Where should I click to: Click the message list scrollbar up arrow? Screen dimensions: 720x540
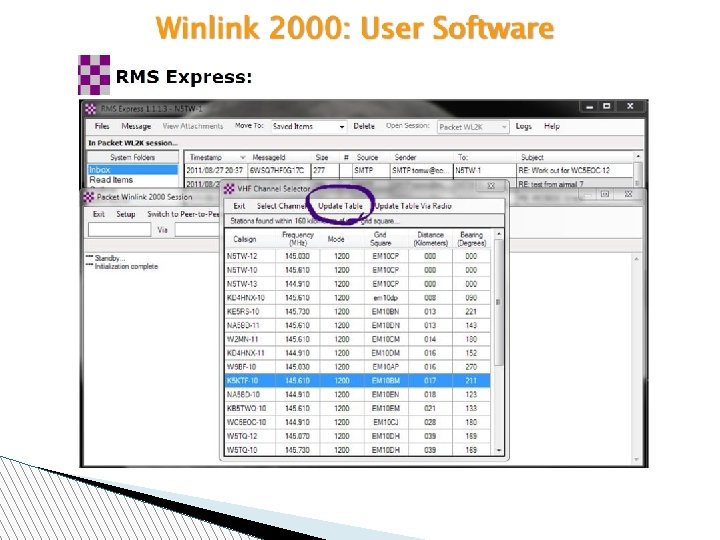pyautogui.click(x=638, y=157)
